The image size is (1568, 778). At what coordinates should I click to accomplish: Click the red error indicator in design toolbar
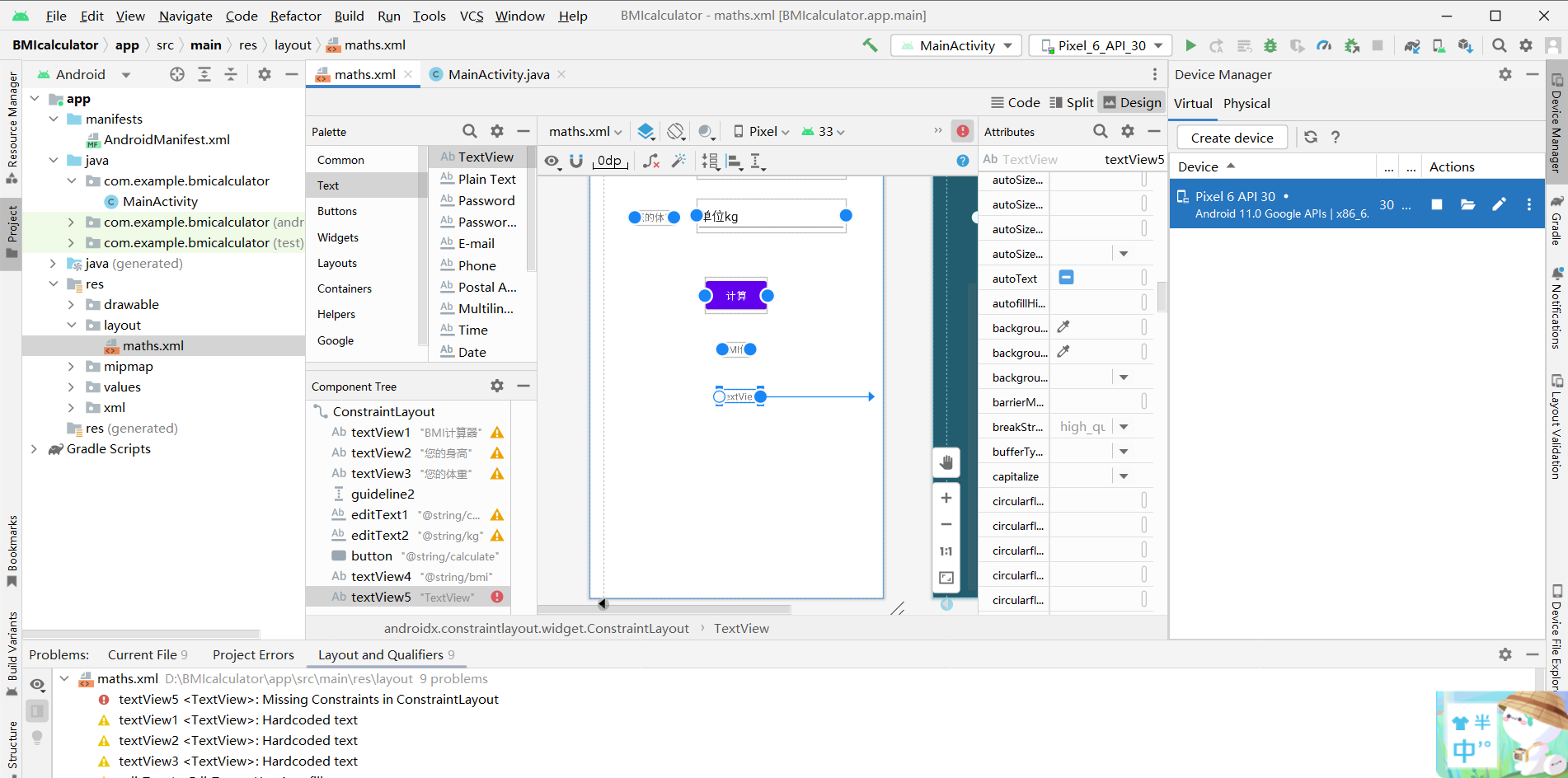tap(963, 131)
